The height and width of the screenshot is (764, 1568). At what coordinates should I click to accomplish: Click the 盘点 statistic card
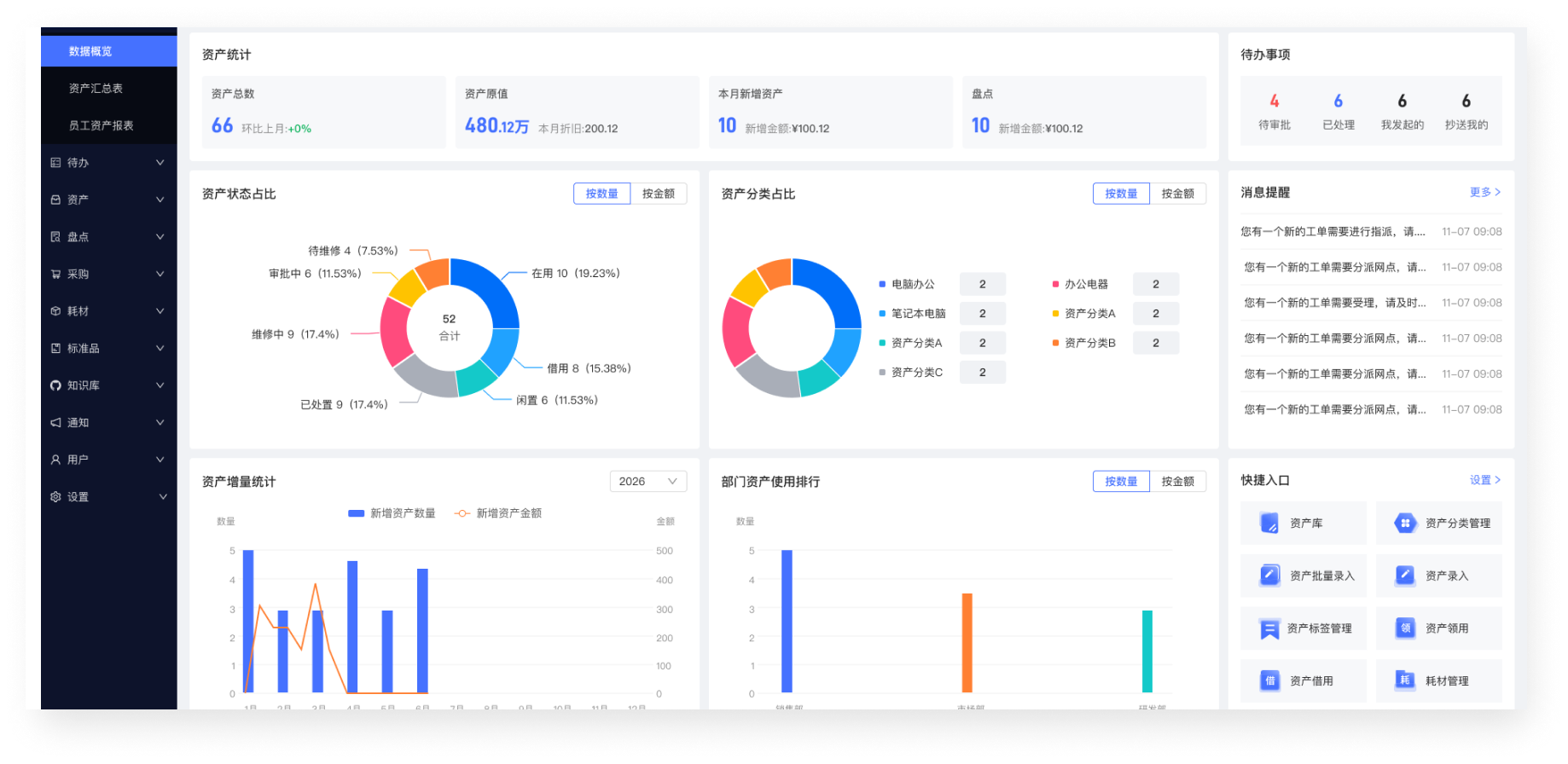pos(1084,112)
